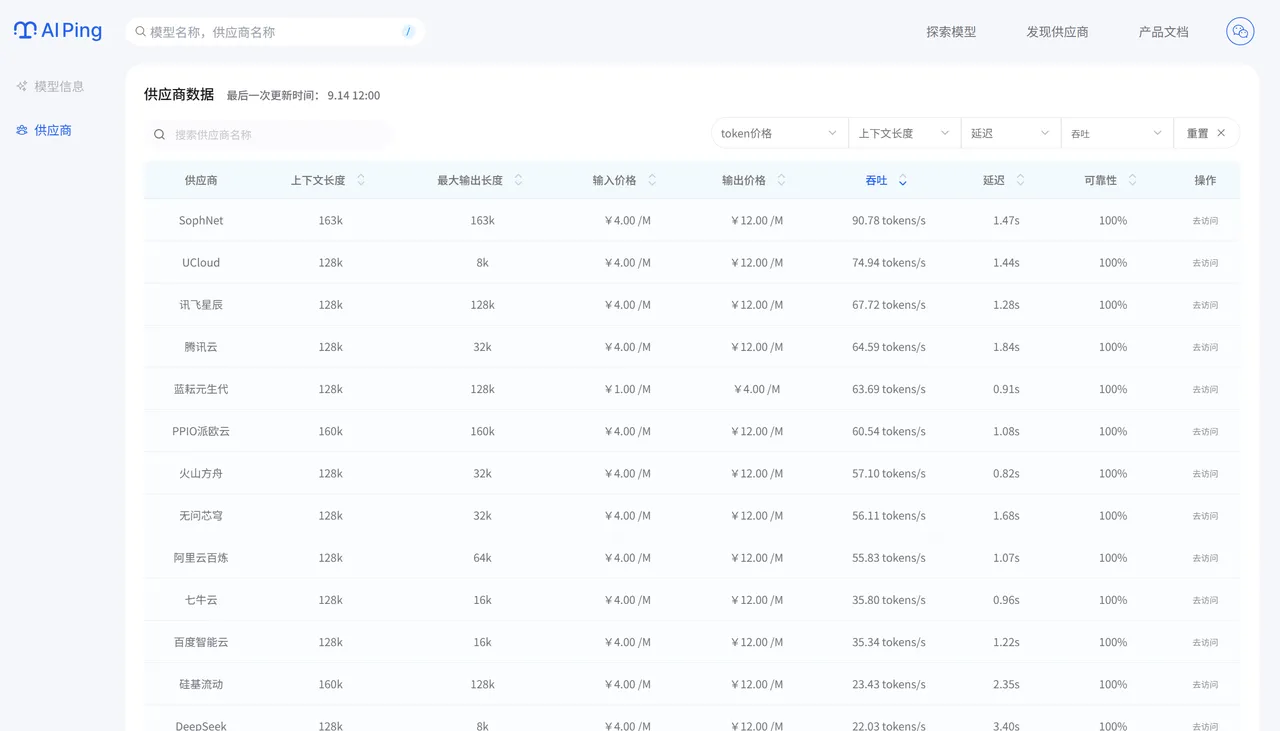Image resolution: width=1280 pixels, height=731 pixels.
Task: Select 供应商 in the sidebar
Action: coord(53,130)
